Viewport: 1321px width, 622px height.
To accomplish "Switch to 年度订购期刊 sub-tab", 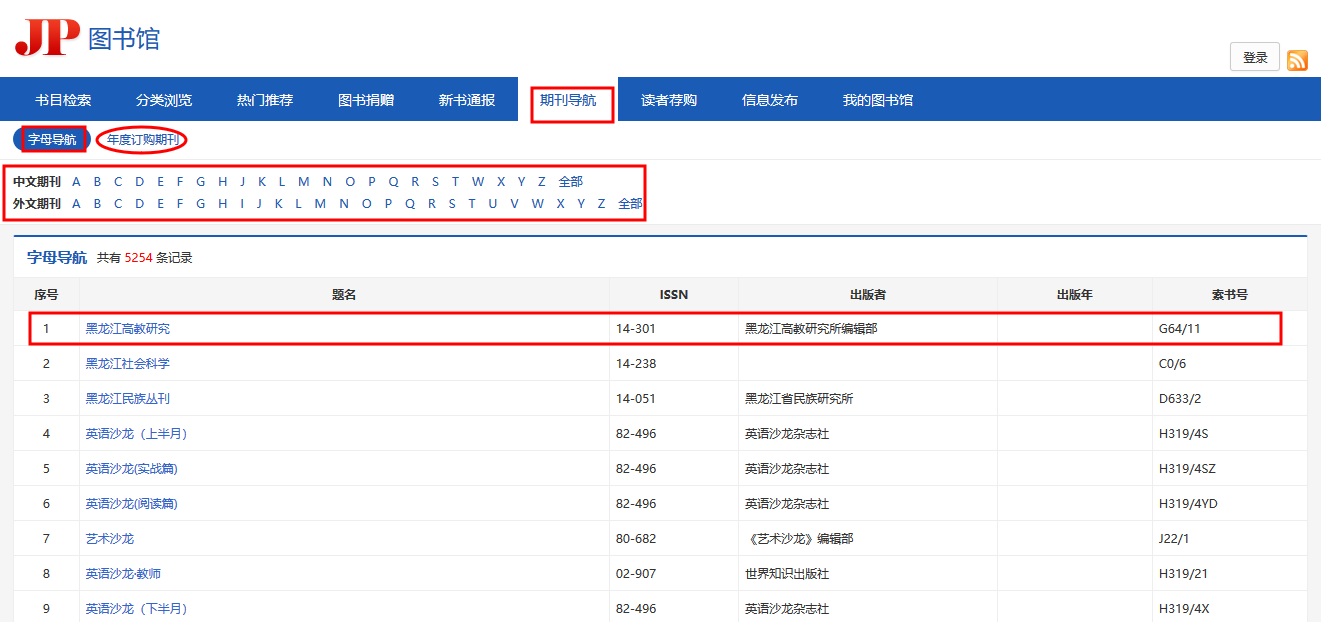I will [x=143, y=140].
